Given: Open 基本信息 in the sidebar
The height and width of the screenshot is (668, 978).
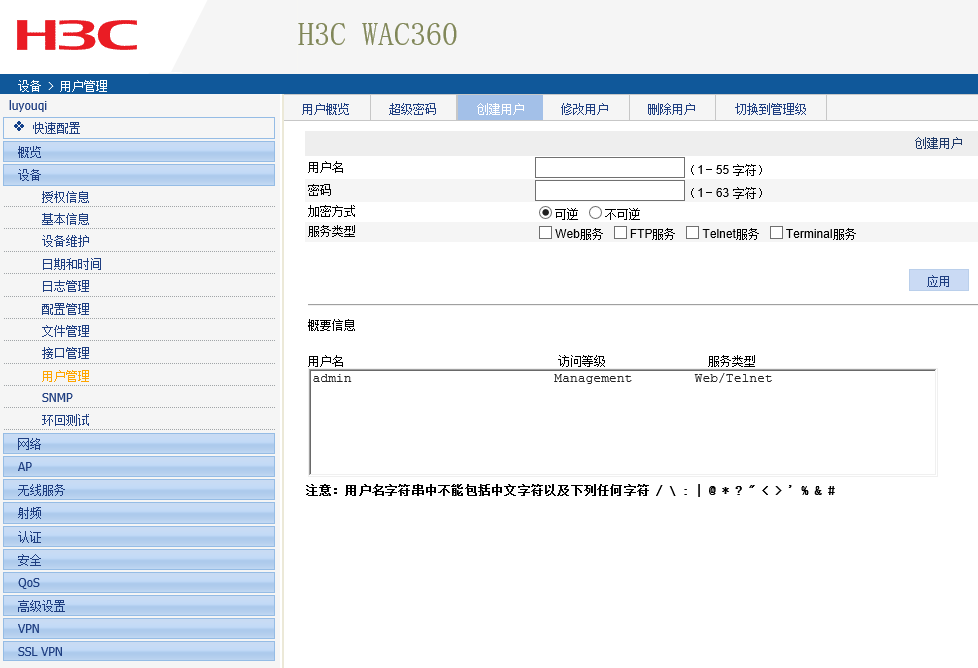Looking at the screenshot, I should click(x=65, y=219).
